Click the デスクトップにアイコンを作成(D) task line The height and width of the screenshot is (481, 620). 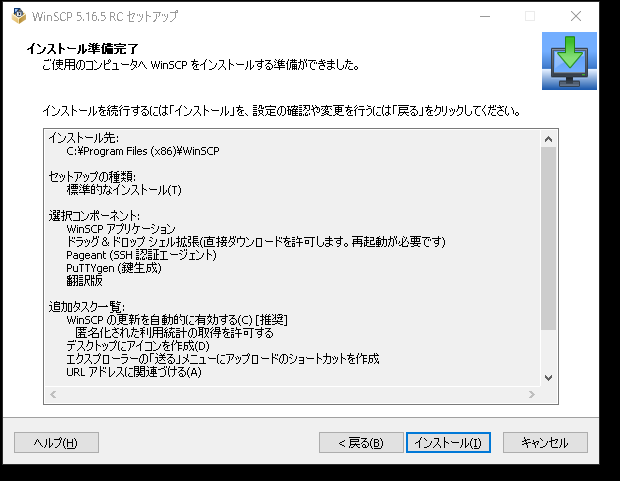(139, 345)
